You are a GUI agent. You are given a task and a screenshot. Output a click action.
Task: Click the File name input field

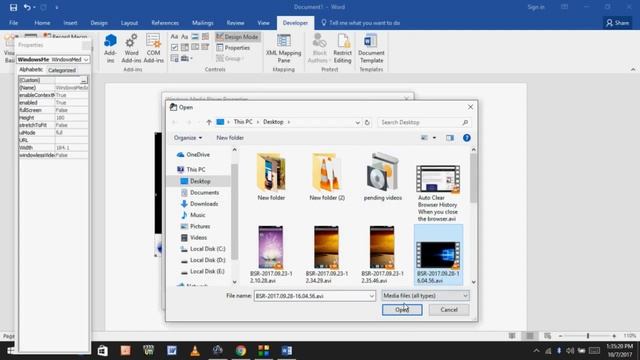[x=311, y=296]
